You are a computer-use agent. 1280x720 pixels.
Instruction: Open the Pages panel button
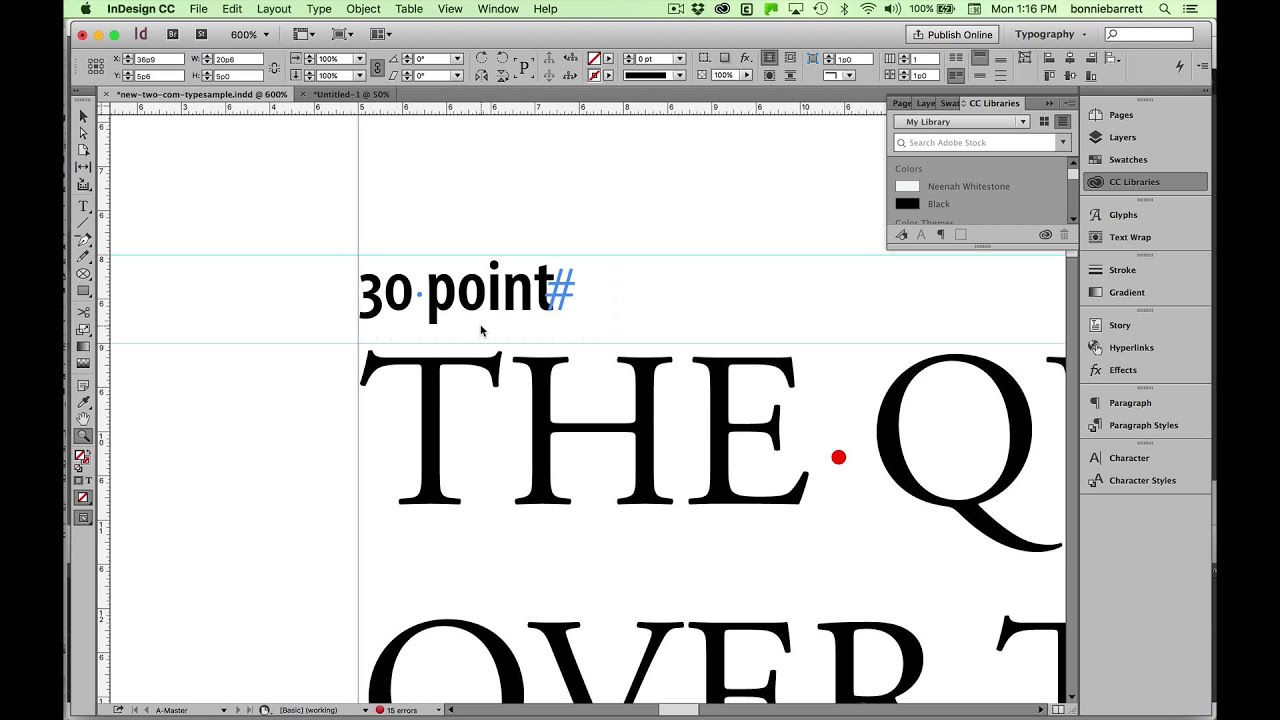[x=1120, y=115]
